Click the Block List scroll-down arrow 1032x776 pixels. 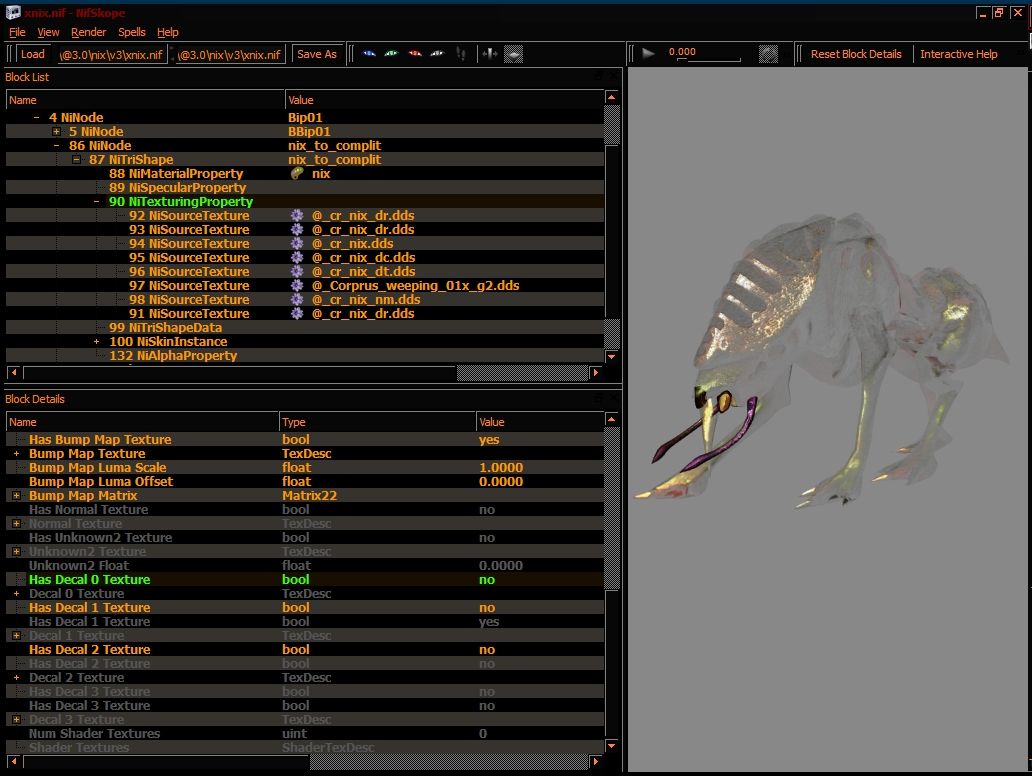pyautogui.click(x=611, y=357)
